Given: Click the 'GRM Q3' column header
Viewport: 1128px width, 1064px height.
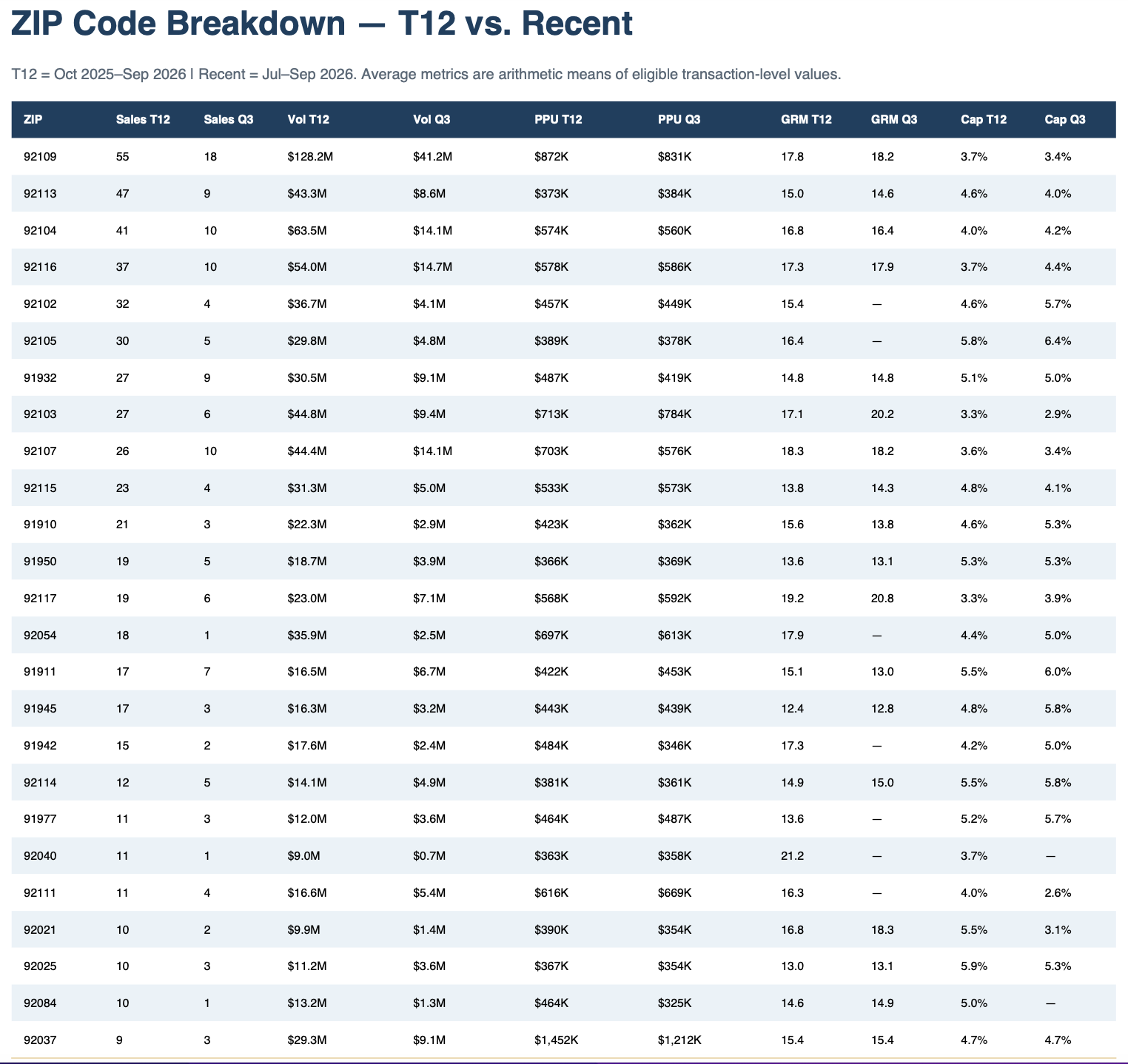Looking at the screenshot, I should (x=894, y=120).
